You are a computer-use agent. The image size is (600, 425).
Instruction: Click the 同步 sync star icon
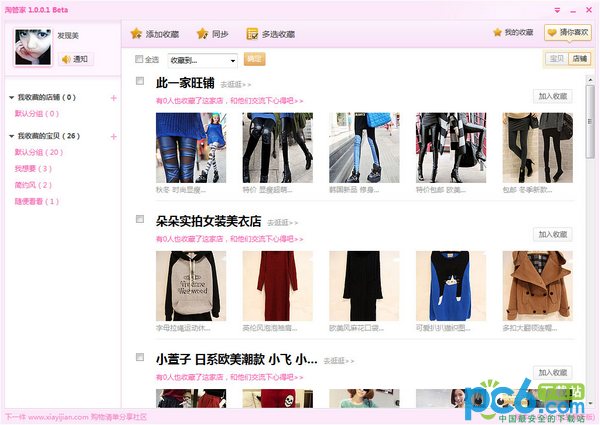click(x=202, y=34)
